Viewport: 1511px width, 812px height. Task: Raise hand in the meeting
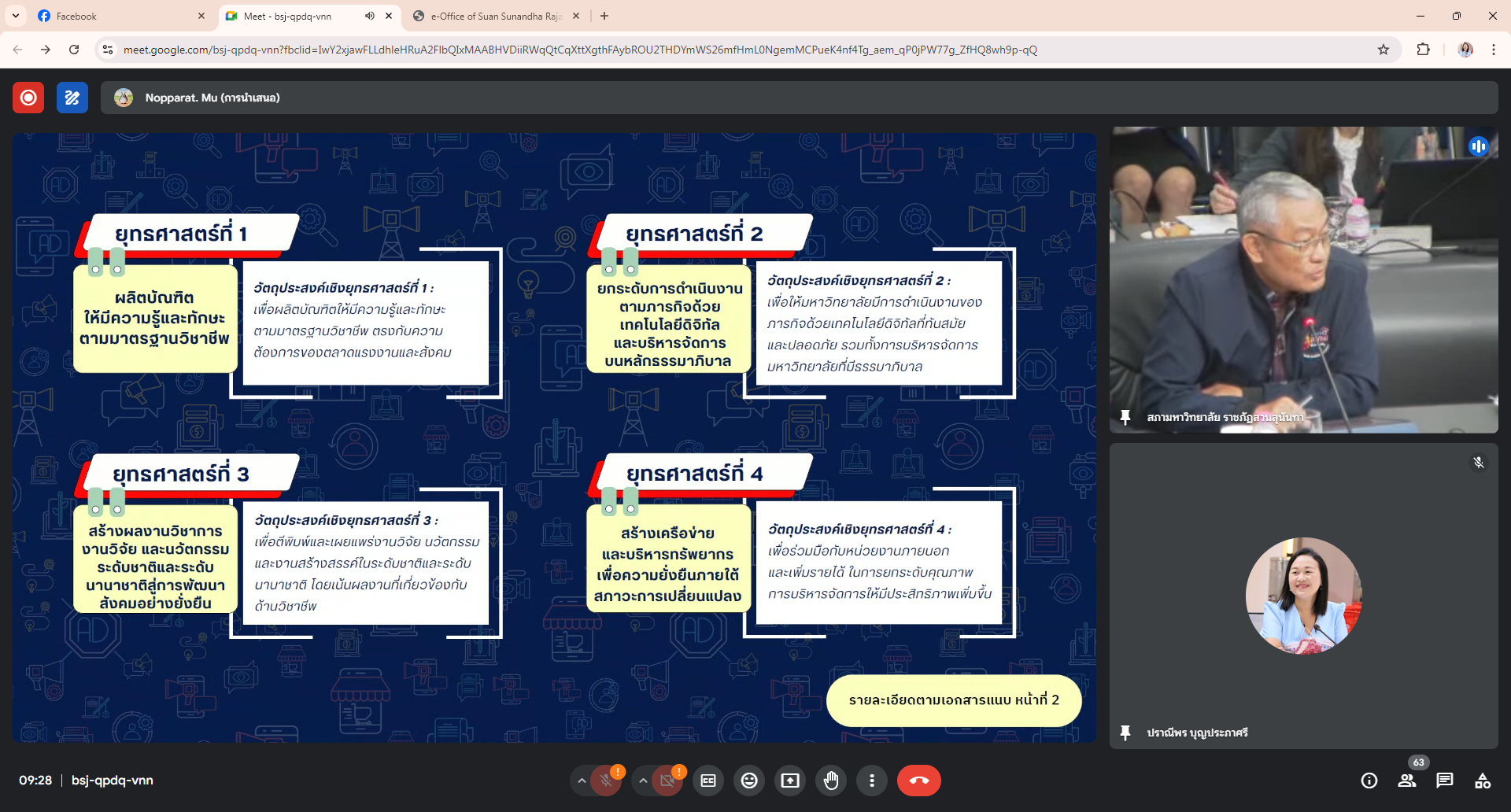831,781
